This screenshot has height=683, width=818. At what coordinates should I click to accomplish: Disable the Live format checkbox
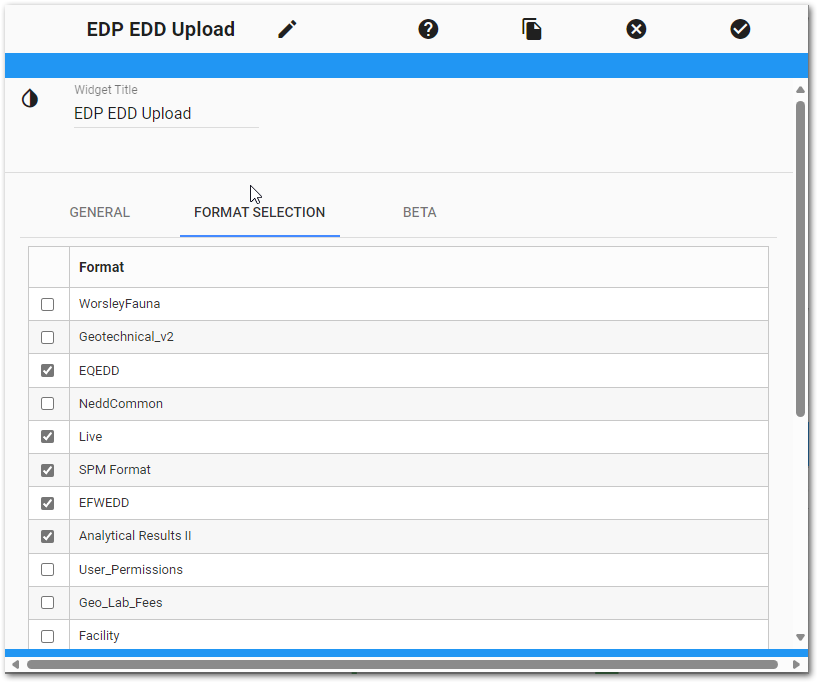coord(47,436)
